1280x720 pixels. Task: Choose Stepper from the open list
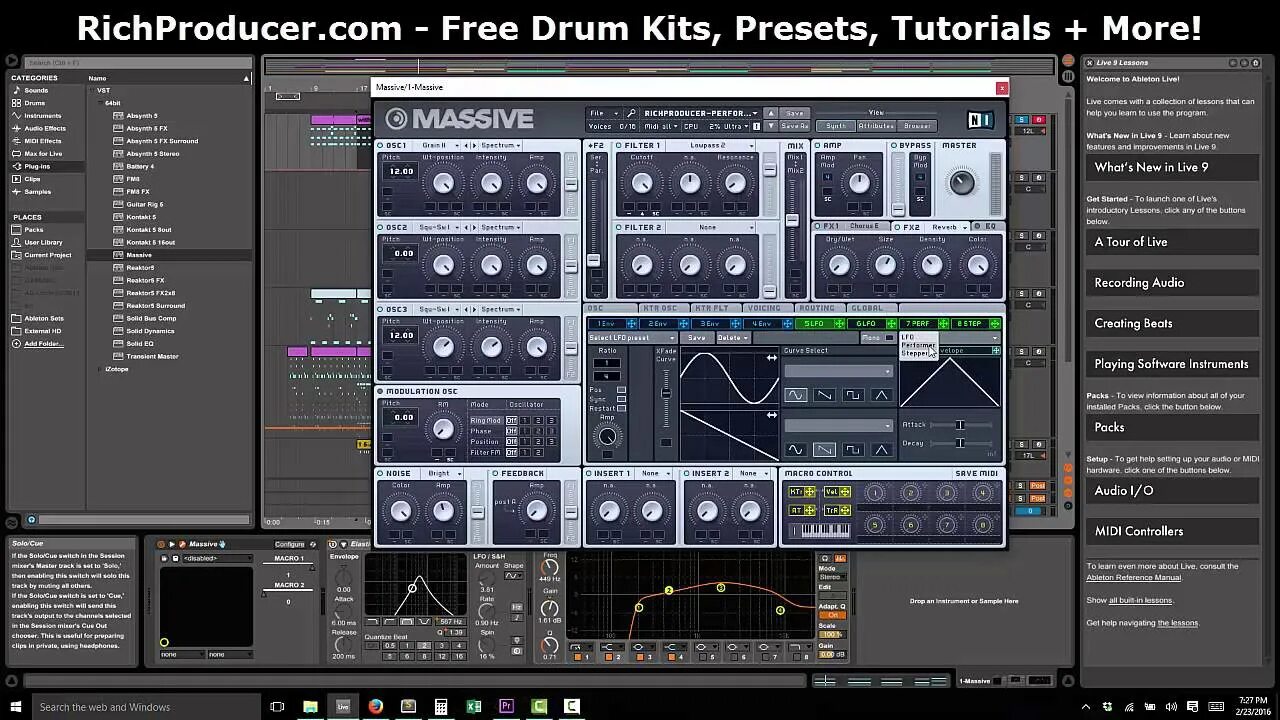tap(916, 354)
